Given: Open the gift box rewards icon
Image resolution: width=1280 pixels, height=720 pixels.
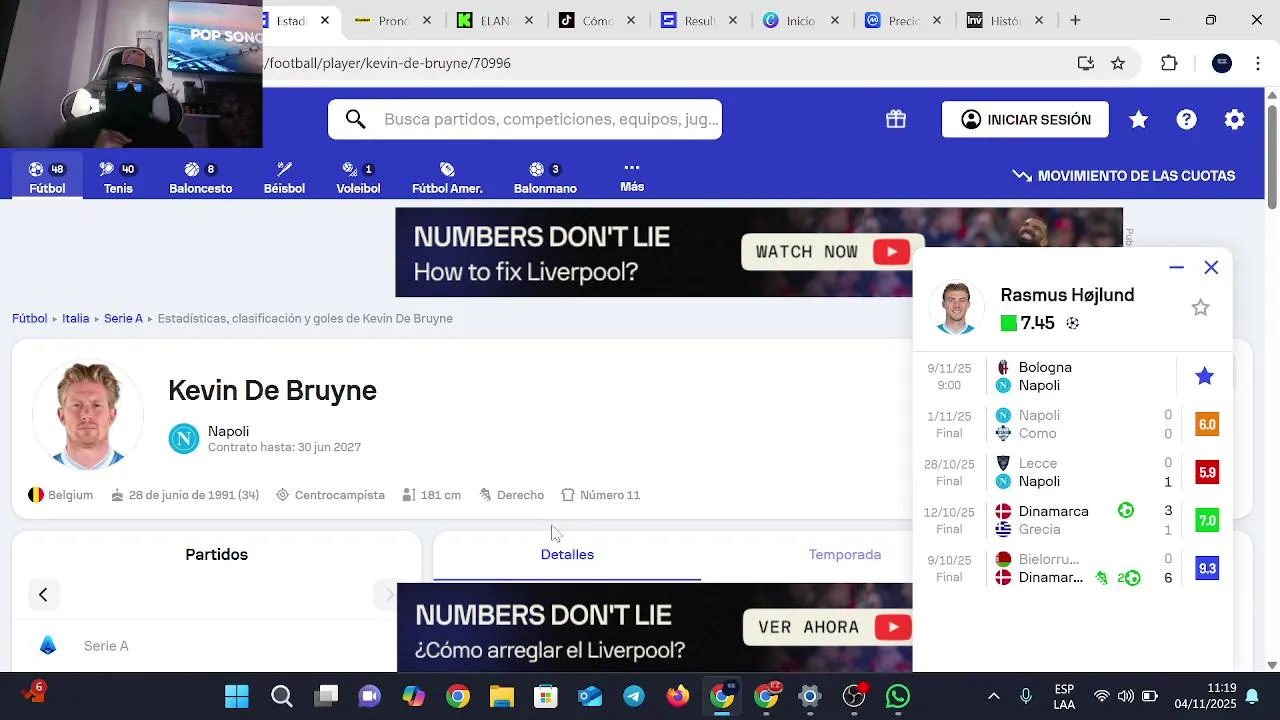Looking at the screenshot, I should 896,120.
